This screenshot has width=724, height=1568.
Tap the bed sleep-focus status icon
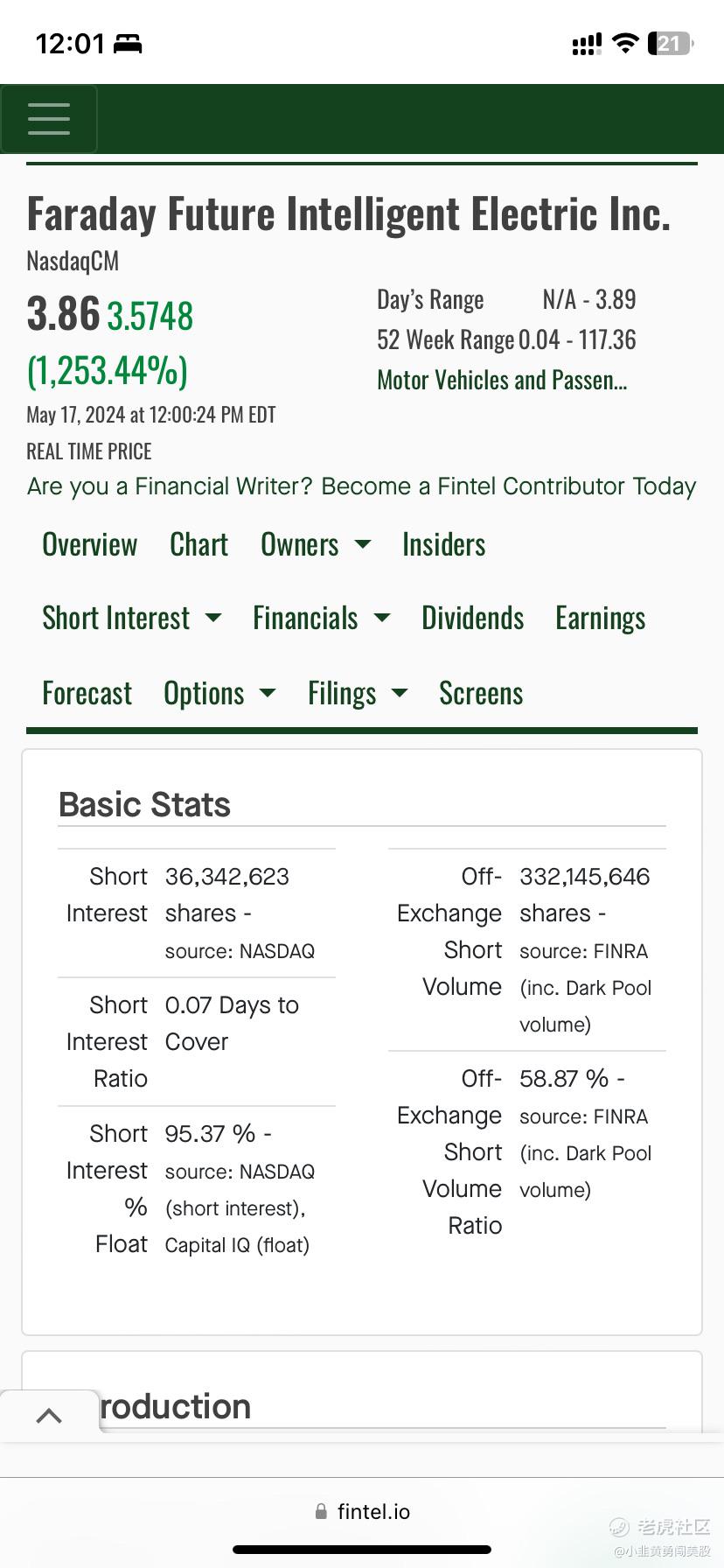(x=128, y=44)
